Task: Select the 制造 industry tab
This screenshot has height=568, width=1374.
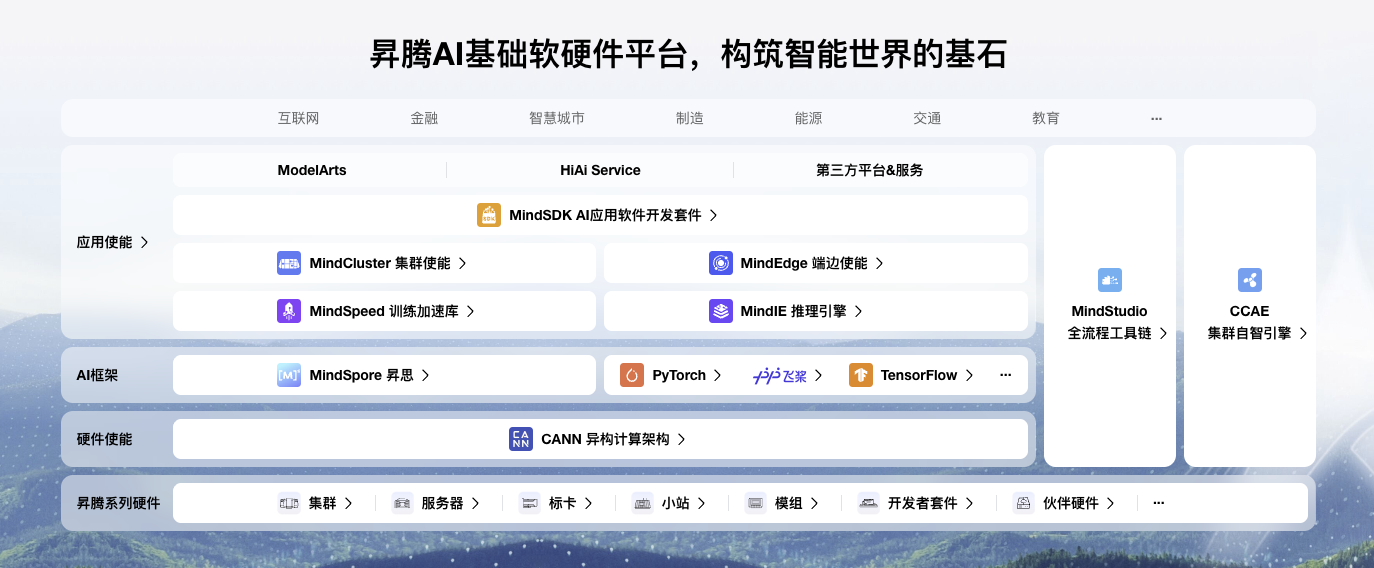Action: 690,118
